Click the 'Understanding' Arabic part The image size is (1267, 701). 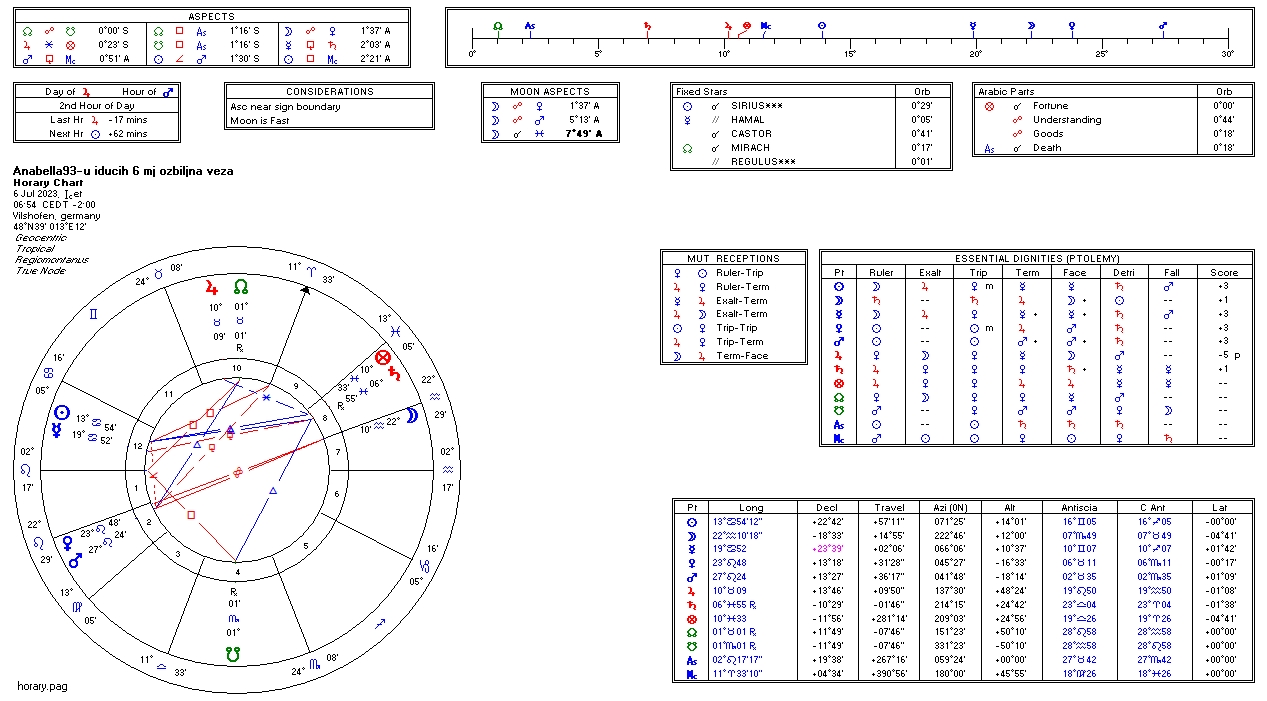[x=1067, y=120]
